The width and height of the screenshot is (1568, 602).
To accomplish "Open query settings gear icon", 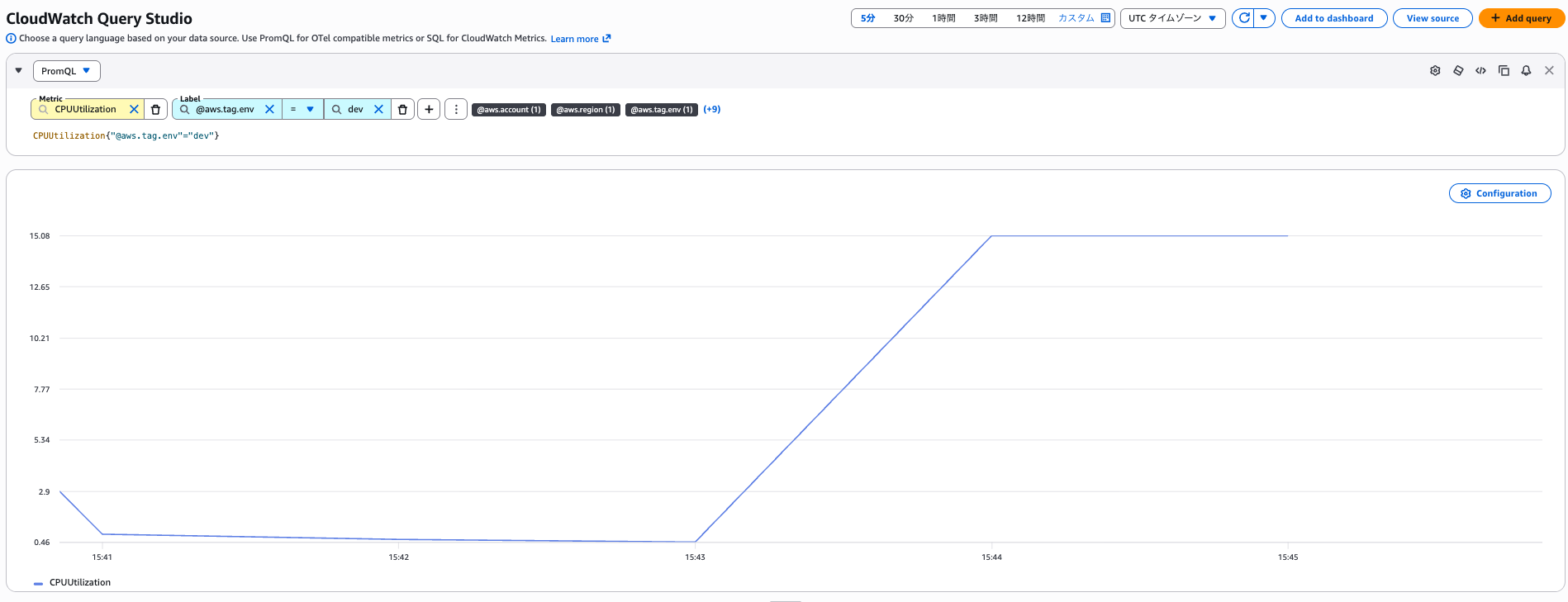I will 1435,71.
